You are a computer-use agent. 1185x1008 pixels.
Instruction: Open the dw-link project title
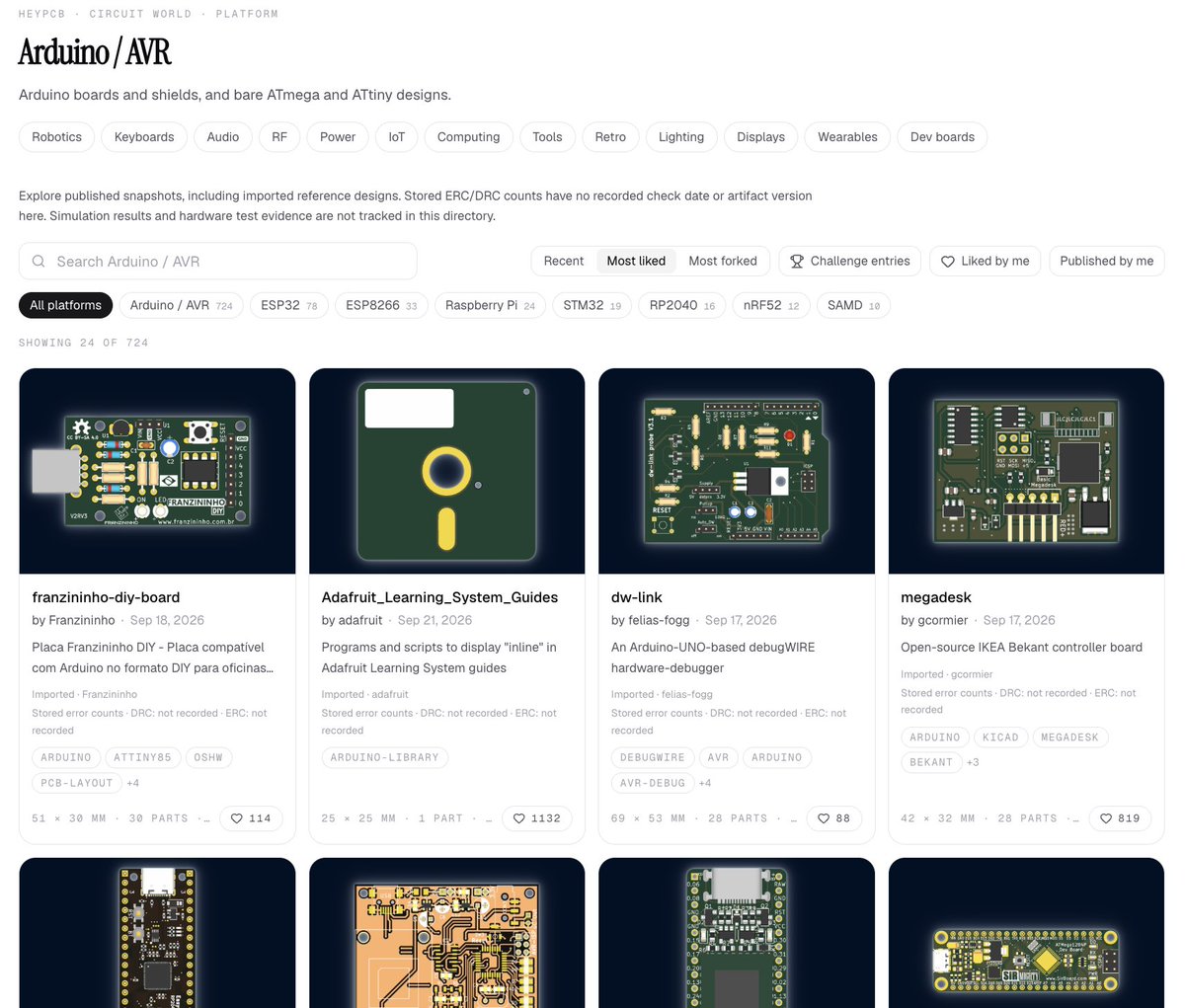point(637,597)
